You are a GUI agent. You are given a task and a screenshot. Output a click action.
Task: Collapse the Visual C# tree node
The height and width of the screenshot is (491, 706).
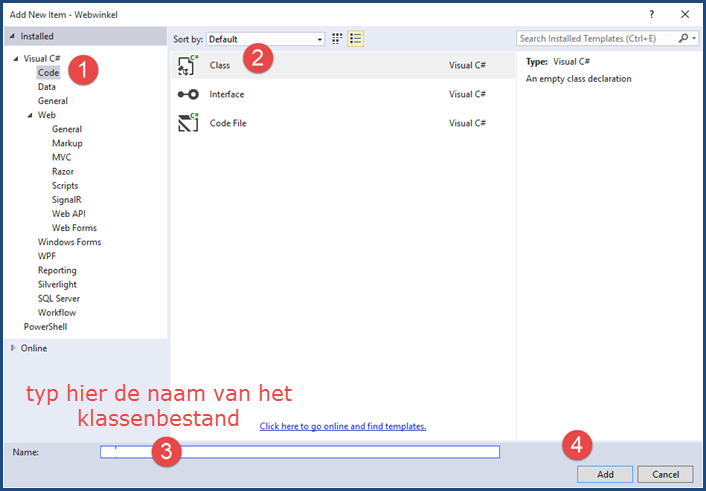point(15,59)
